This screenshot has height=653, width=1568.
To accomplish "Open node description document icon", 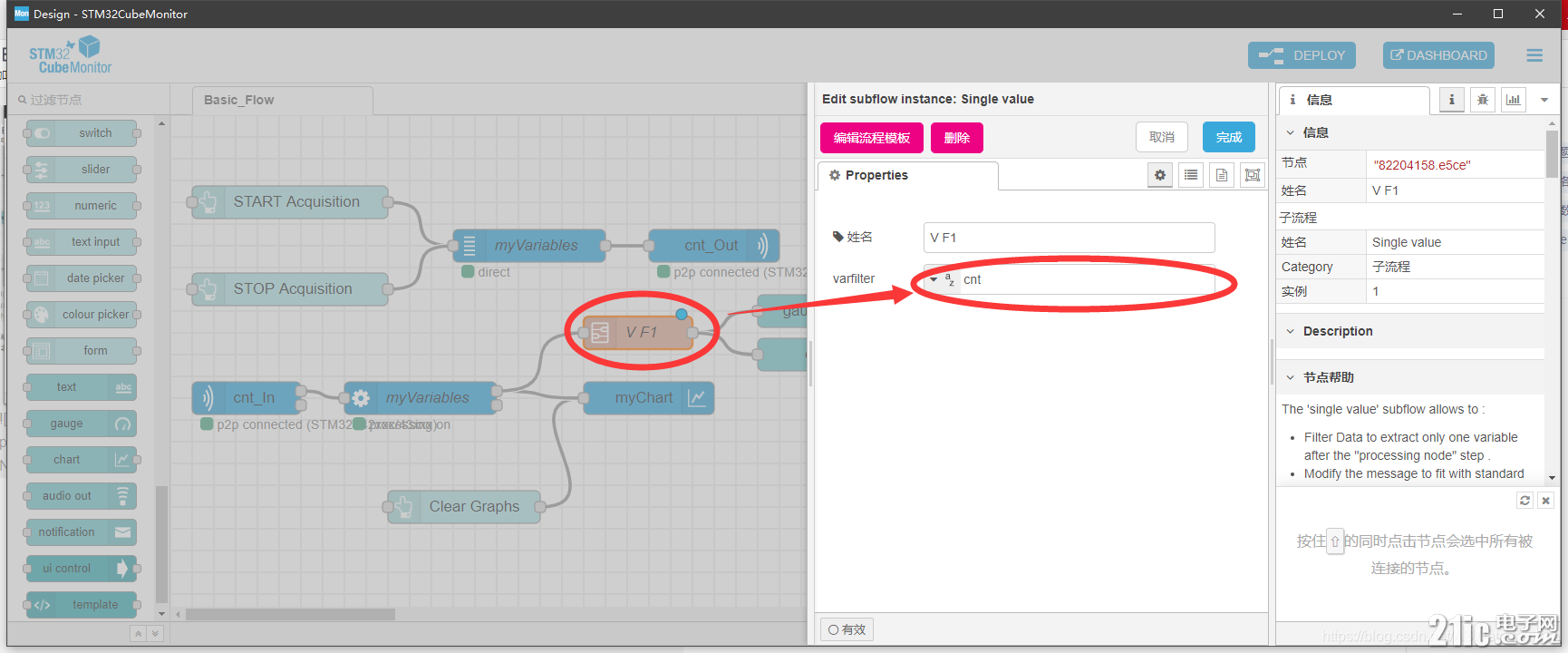I will (1222, 175).
